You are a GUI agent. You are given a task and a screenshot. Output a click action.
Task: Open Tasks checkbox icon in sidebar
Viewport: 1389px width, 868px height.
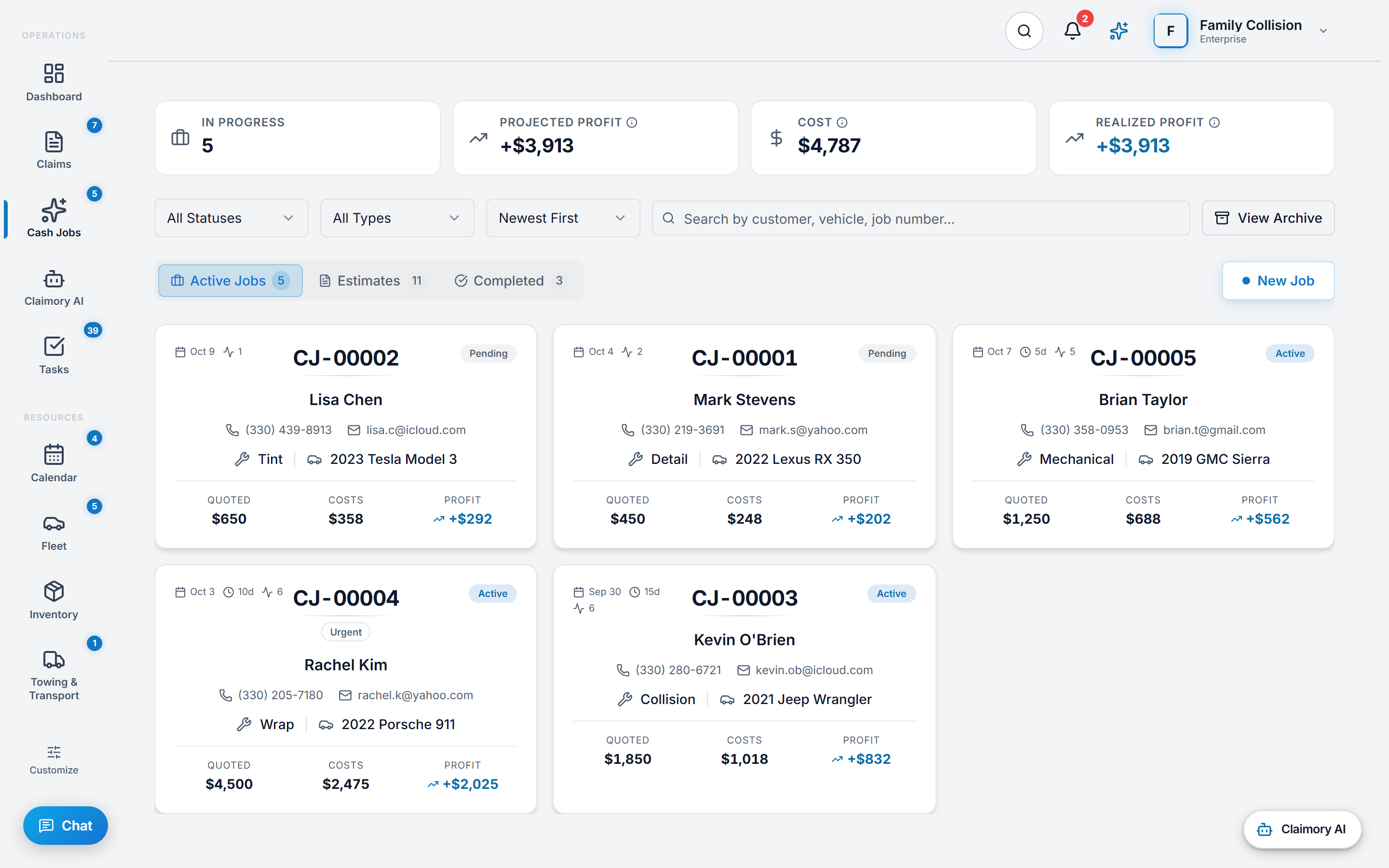point(54,347)
